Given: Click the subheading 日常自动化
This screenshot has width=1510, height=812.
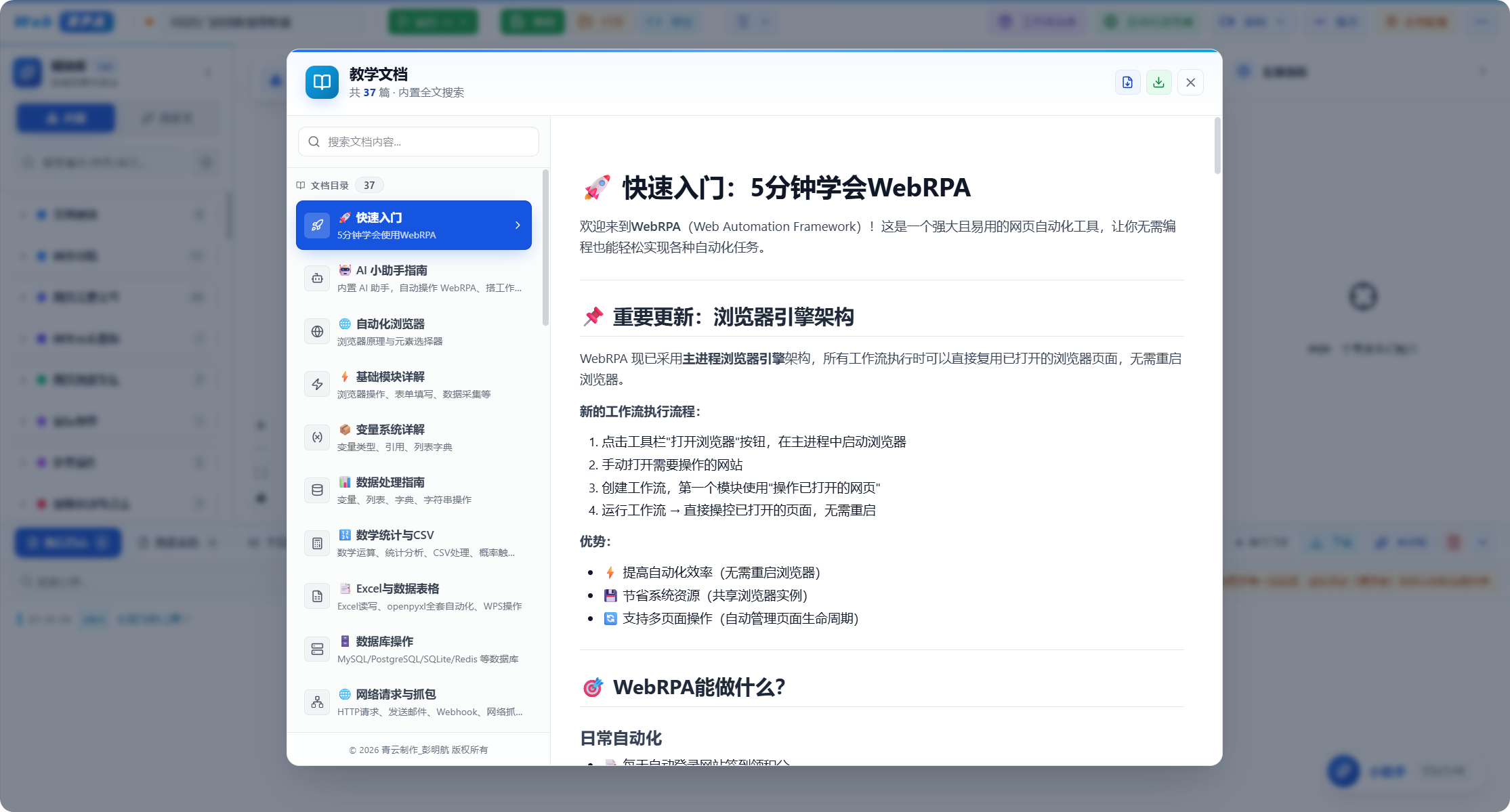Looking at the screenshot, I should tap(621, 738).
